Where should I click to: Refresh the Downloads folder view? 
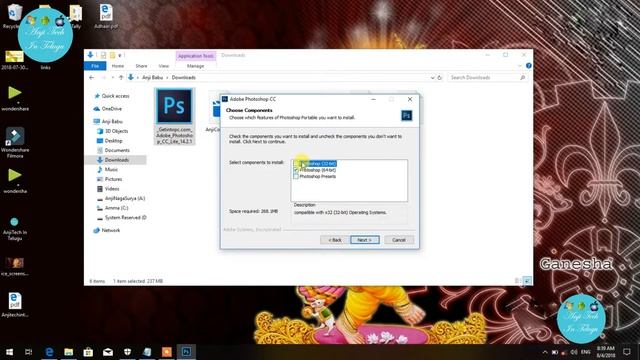pos(440,78)
